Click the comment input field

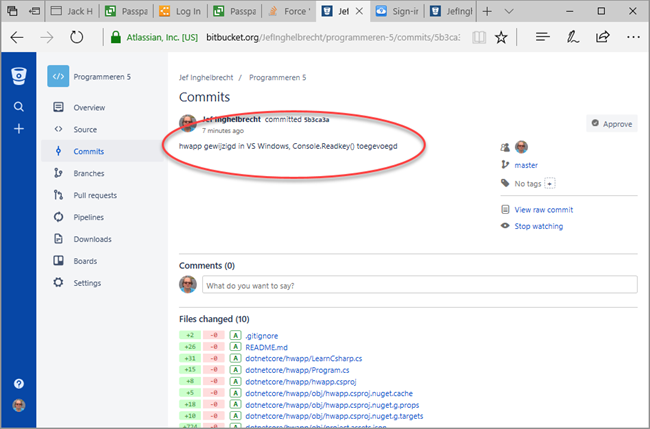pyautogui.click(x=419, y=286)
